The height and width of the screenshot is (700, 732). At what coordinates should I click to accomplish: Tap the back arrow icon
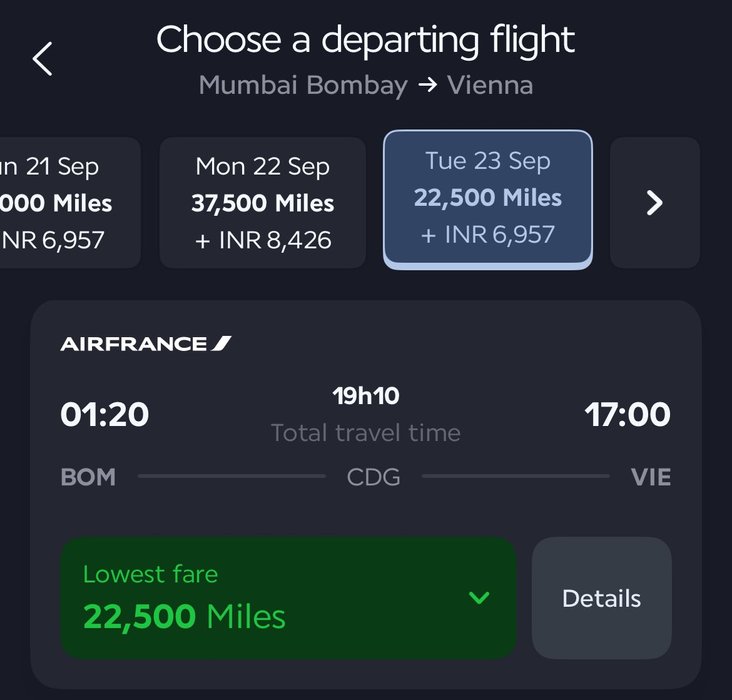(42, 59)
